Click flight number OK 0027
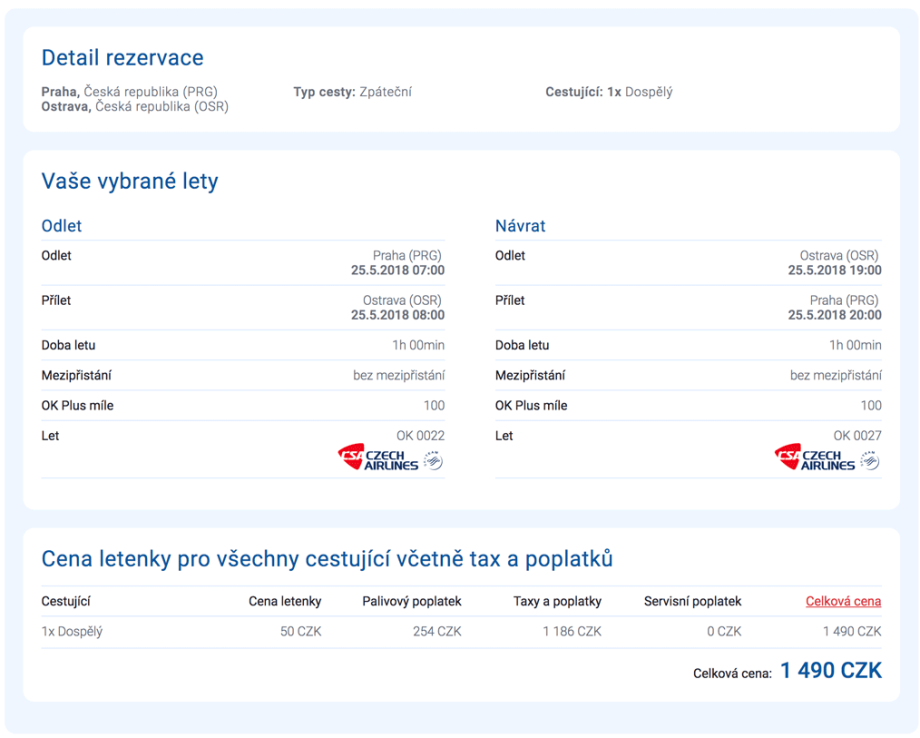This screenshot has height=738, width=920. pyautogui.click(x=858, y=436)
